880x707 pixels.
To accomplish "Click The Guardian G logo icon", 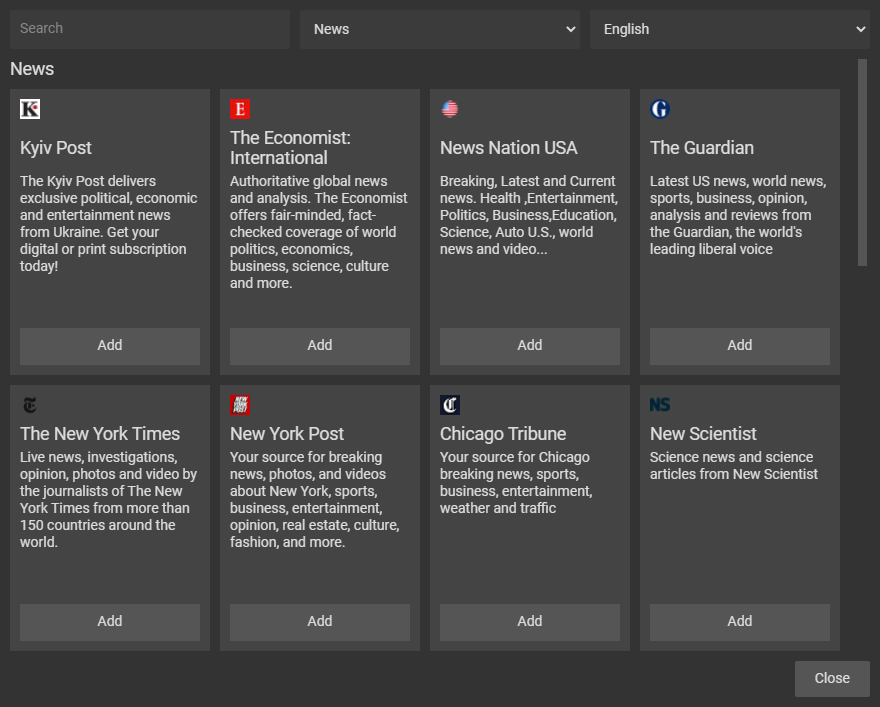I will pyautogui.click(x=659, y=109).
